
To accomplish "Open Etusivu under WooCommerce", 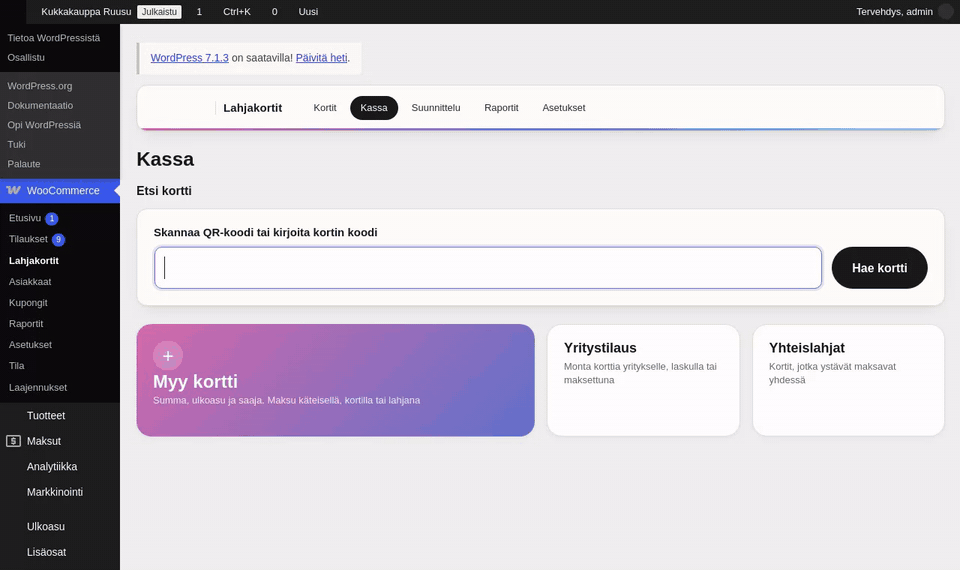I will click(x=24, y=218).
